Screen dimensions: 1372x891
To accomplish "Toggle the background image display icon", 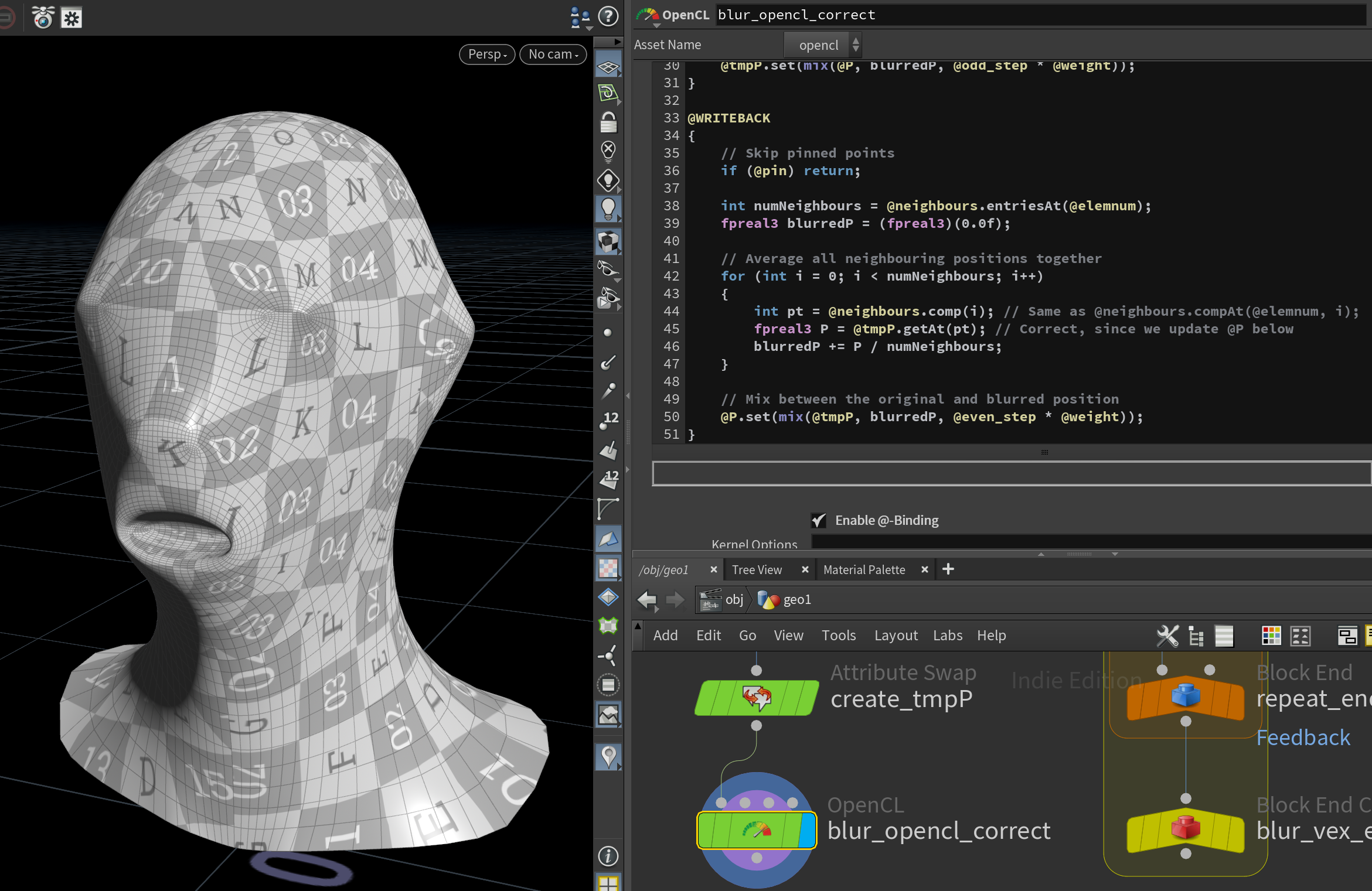I will coord(608,714).
